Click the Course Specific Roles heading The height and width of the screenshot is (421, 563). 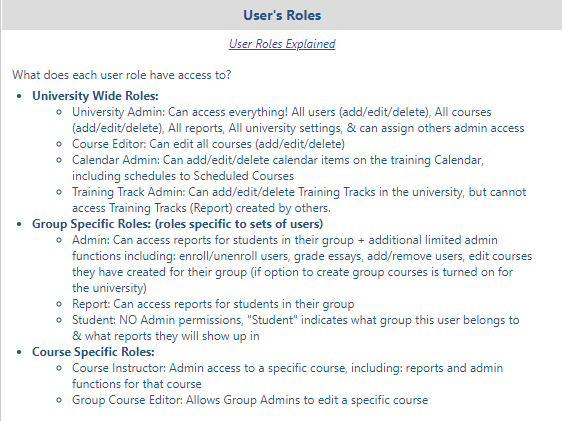tap(93, 352)
